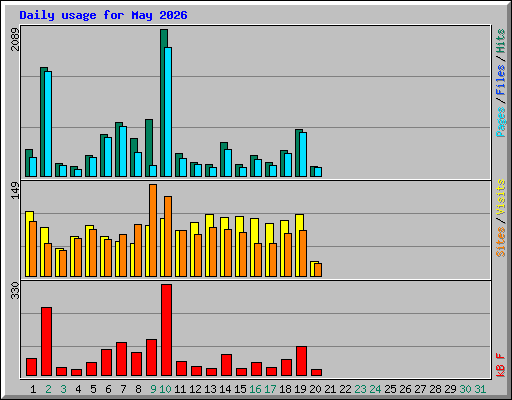Click the 'Hits' legend label
Viewport: 512px width, 400px height.
(500, 41)
